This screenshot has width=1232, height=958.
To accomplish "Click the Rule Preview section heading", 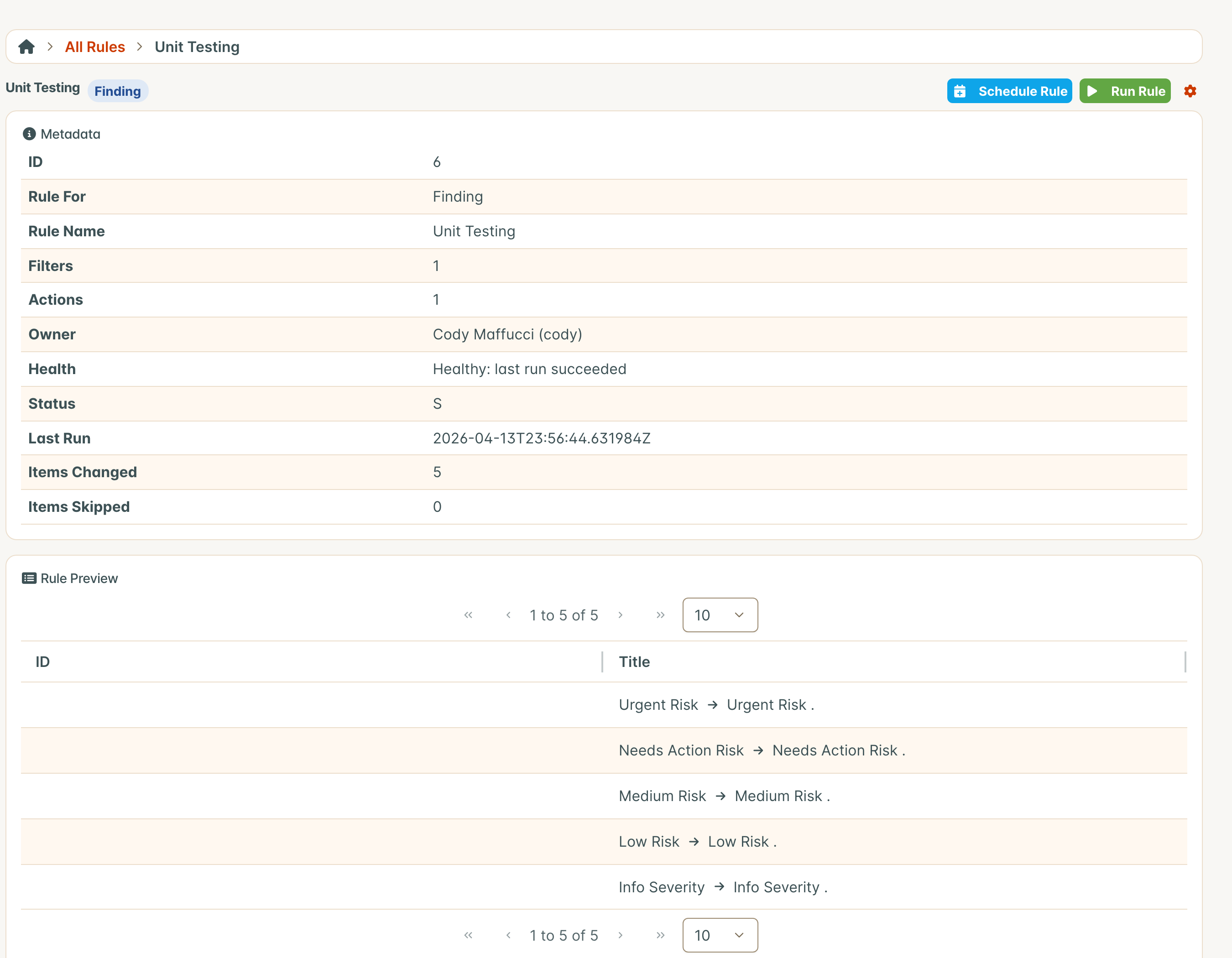I will 79,578.
